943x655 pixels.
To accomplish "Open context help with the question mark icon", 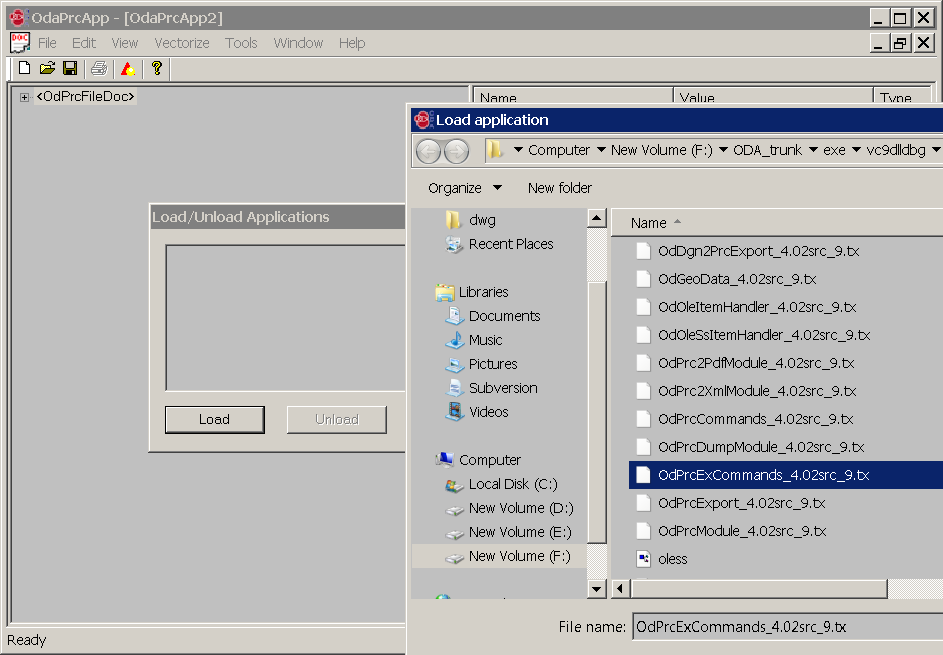I will (155, 67).
